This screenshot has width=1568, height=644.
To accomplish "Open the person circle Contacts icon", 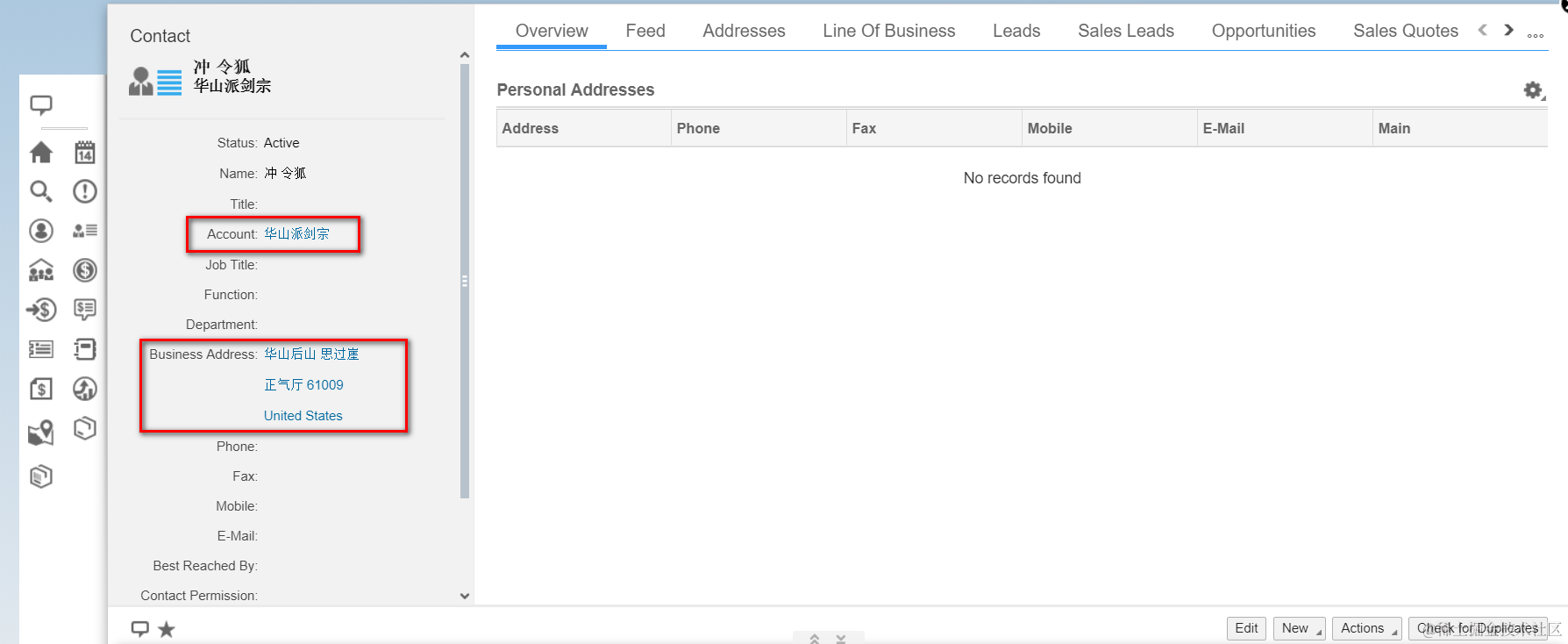I will (41, 231).
